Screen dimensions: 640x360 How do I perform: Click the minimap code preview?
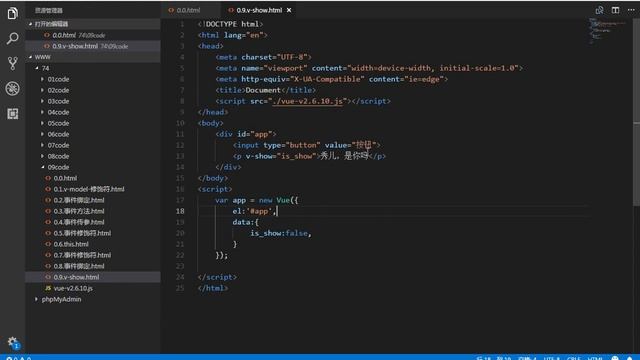607,31
